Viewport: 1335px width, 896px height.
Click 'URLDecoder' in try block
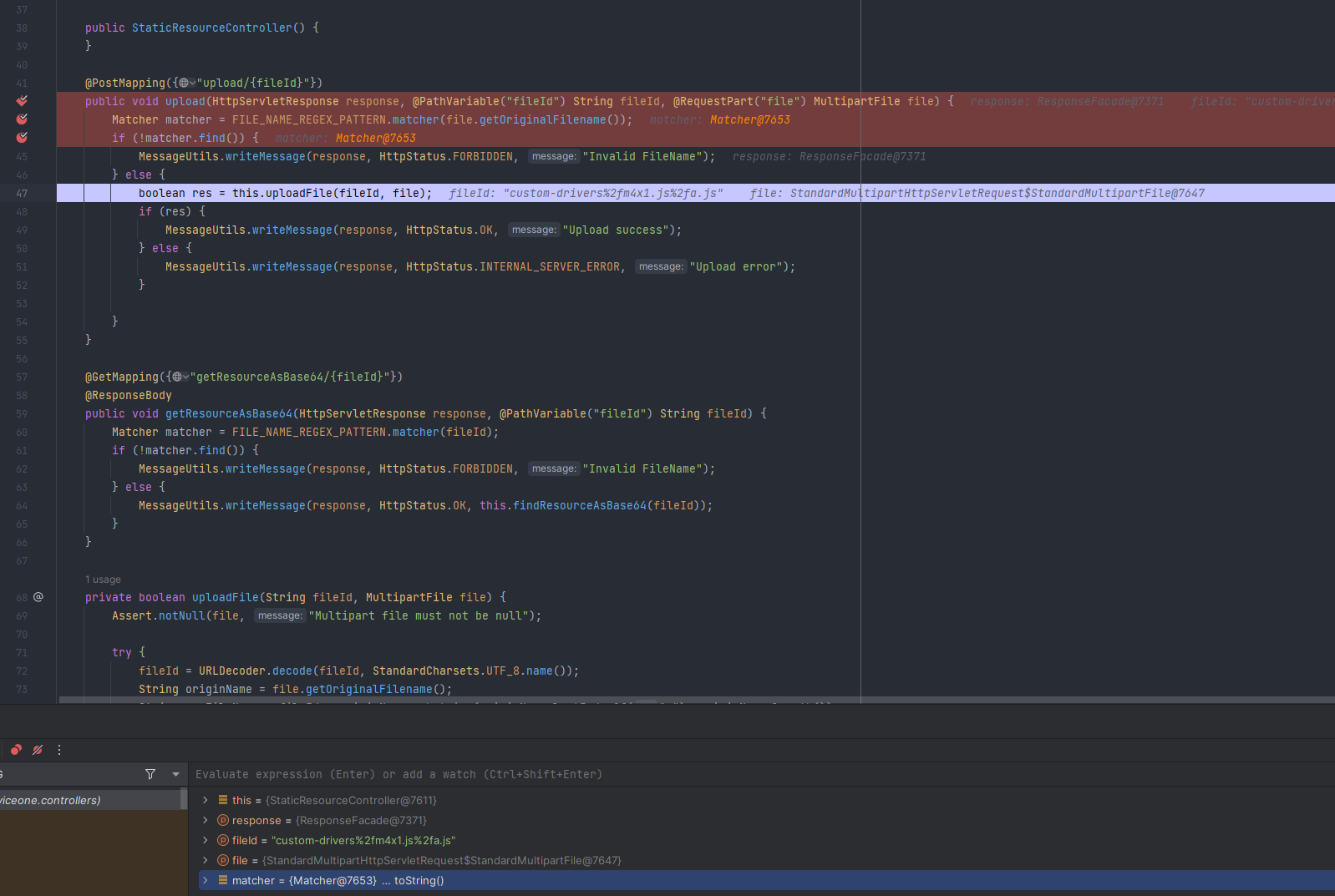(x=232, y=671)
